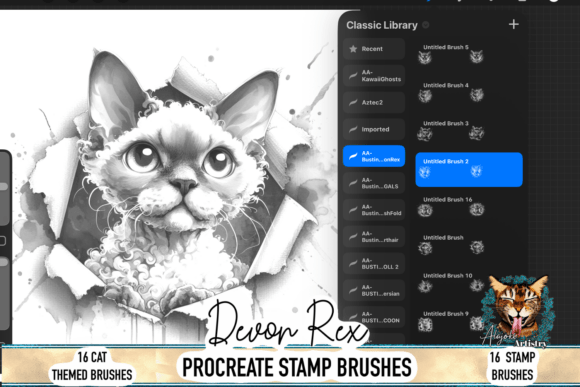Add a new brush with the plus icon
This screenshot has height=387, width=580.
tap(513, 24)
